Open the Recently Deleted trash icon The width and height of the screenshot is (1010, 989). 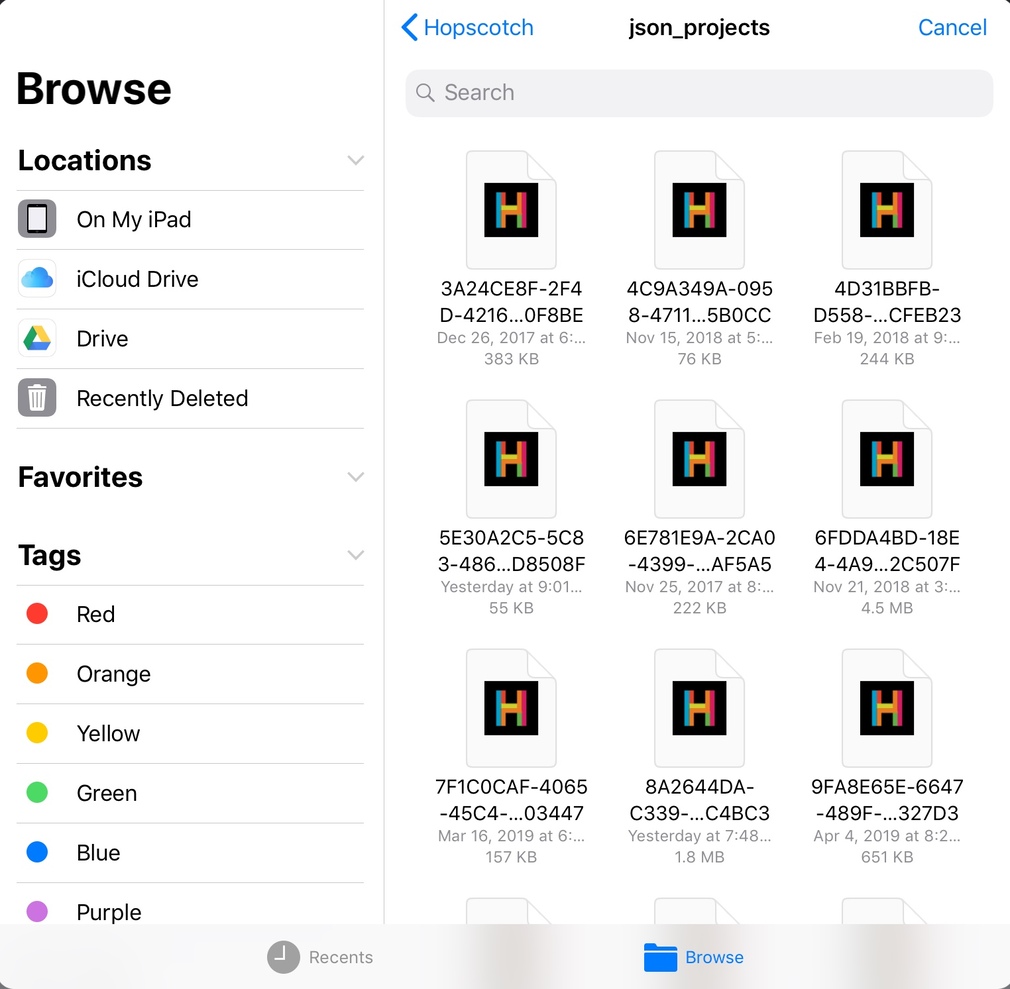coord(37,398)
